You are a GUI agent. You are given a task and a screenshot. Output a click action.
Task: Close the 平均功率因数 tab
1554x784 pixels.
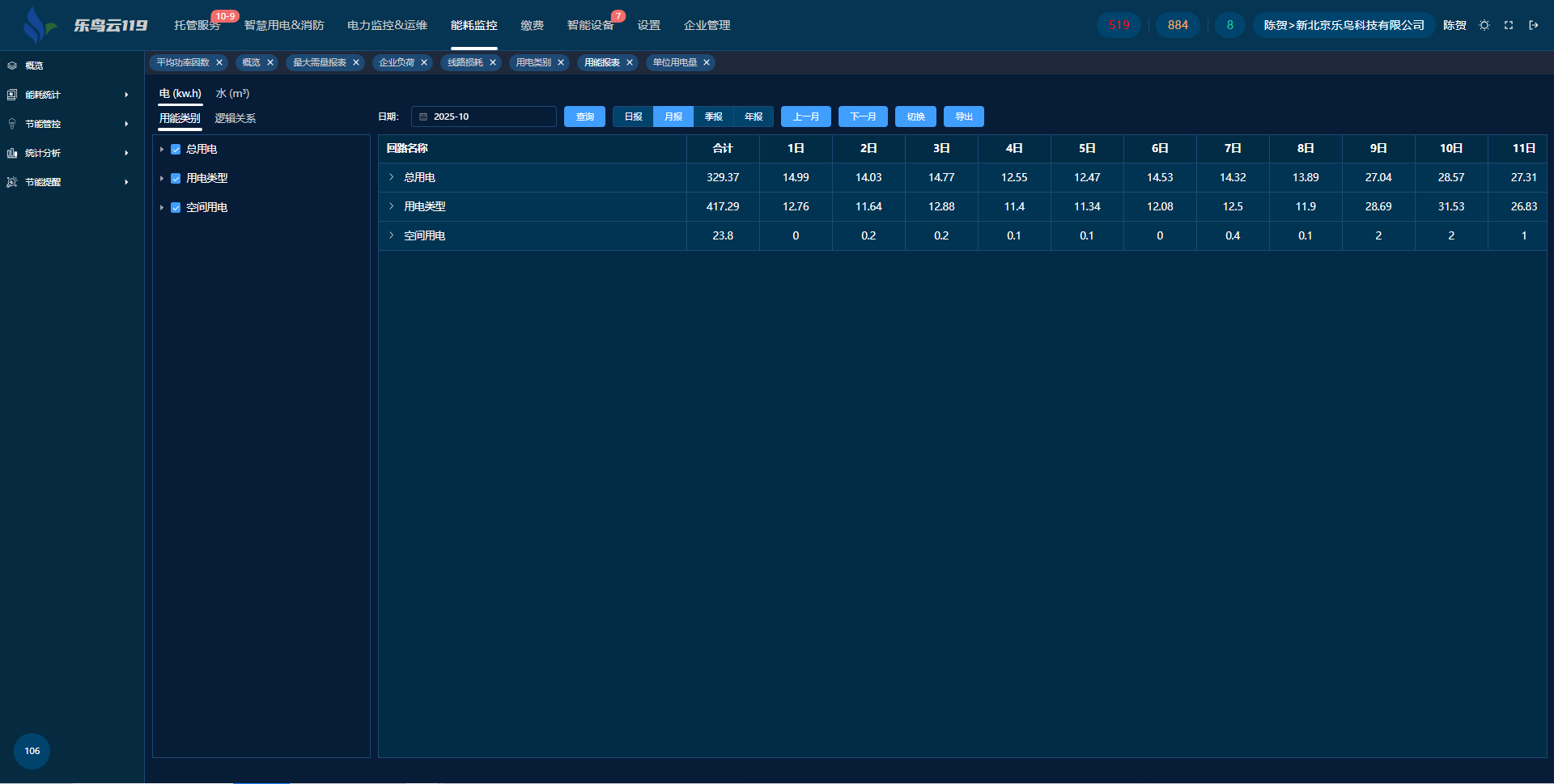tap(219, 62)
